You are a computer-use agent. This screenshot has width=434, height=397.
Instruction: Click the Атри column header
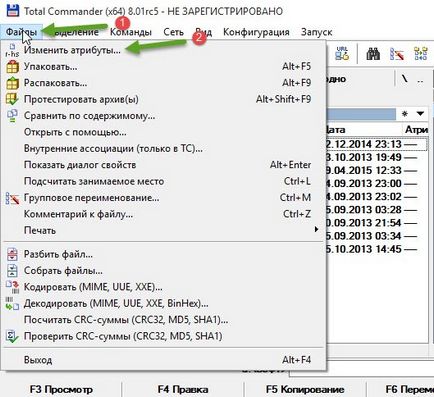click(416, 130)
